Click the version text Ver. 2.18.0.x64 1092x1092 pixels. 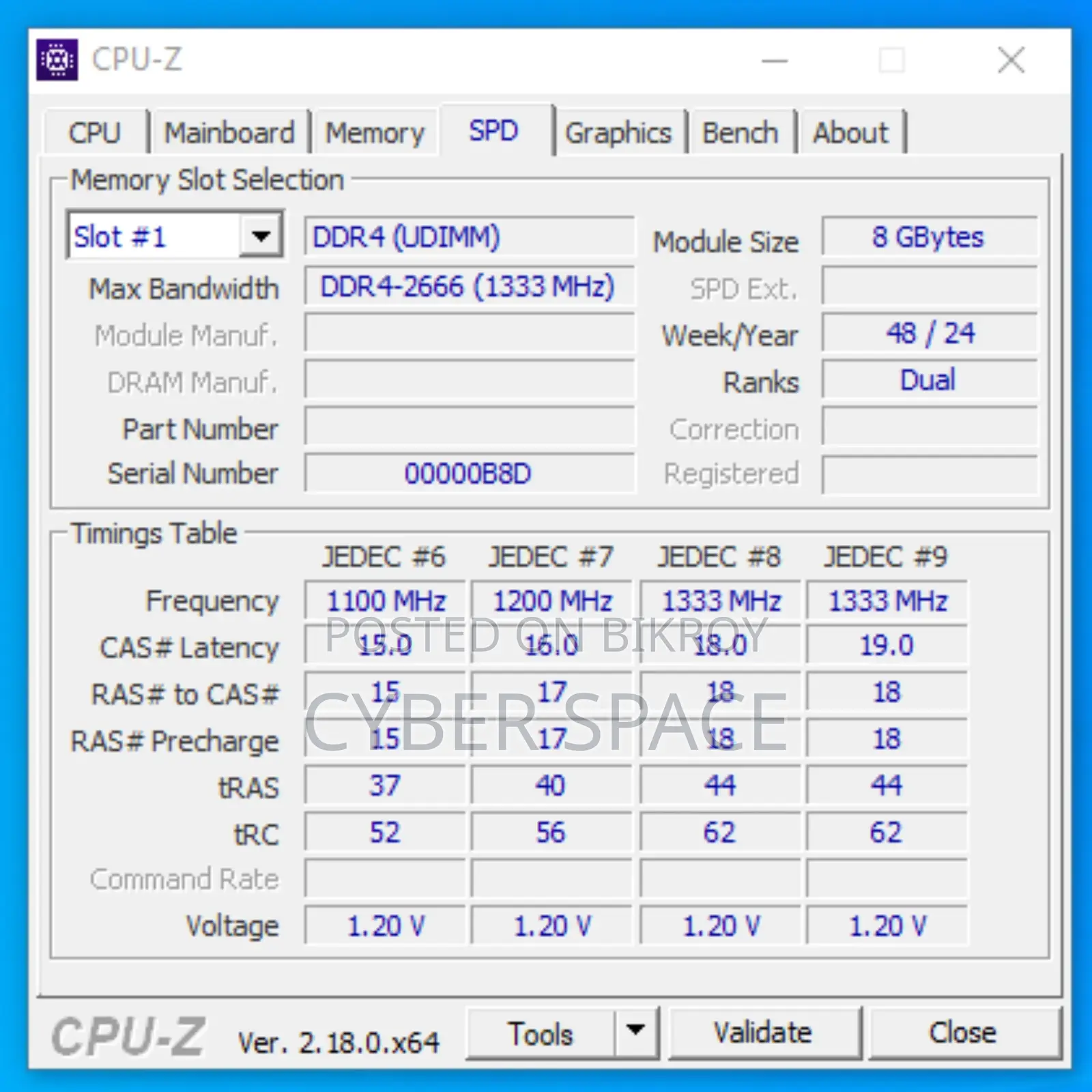(339, 1042)
